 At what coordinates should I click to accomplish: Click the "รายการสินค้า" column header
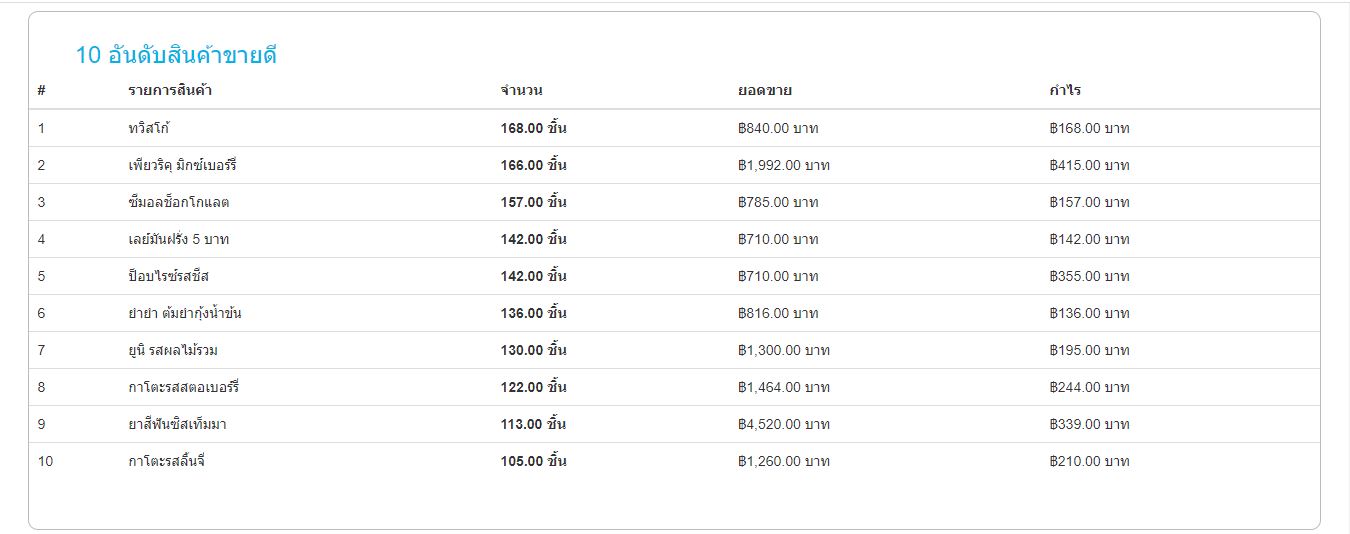pyautogui.click(x=170, y=91)
